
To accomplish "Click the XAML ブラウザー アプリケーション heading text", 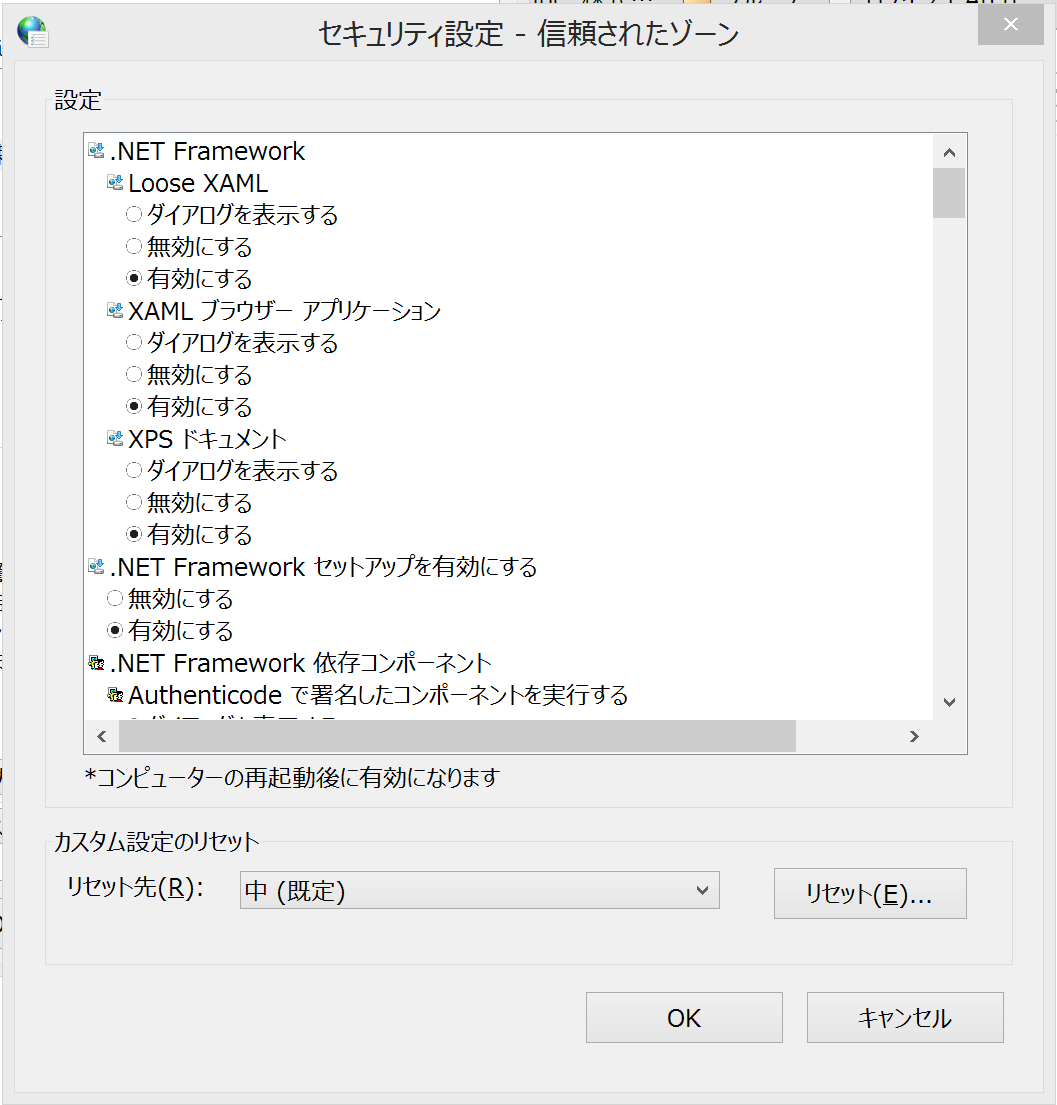I will click(x=285, y=311).
